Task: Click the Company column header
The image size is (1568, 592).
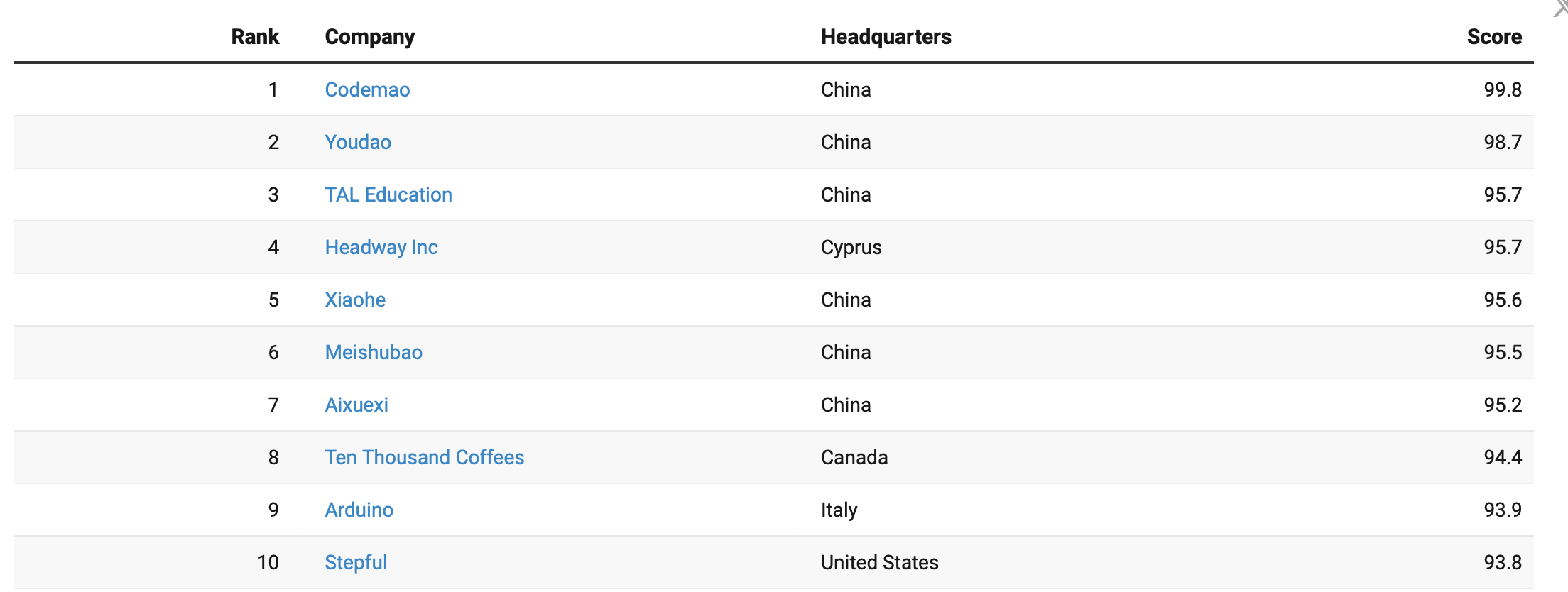Action: (x=370, y=37)
